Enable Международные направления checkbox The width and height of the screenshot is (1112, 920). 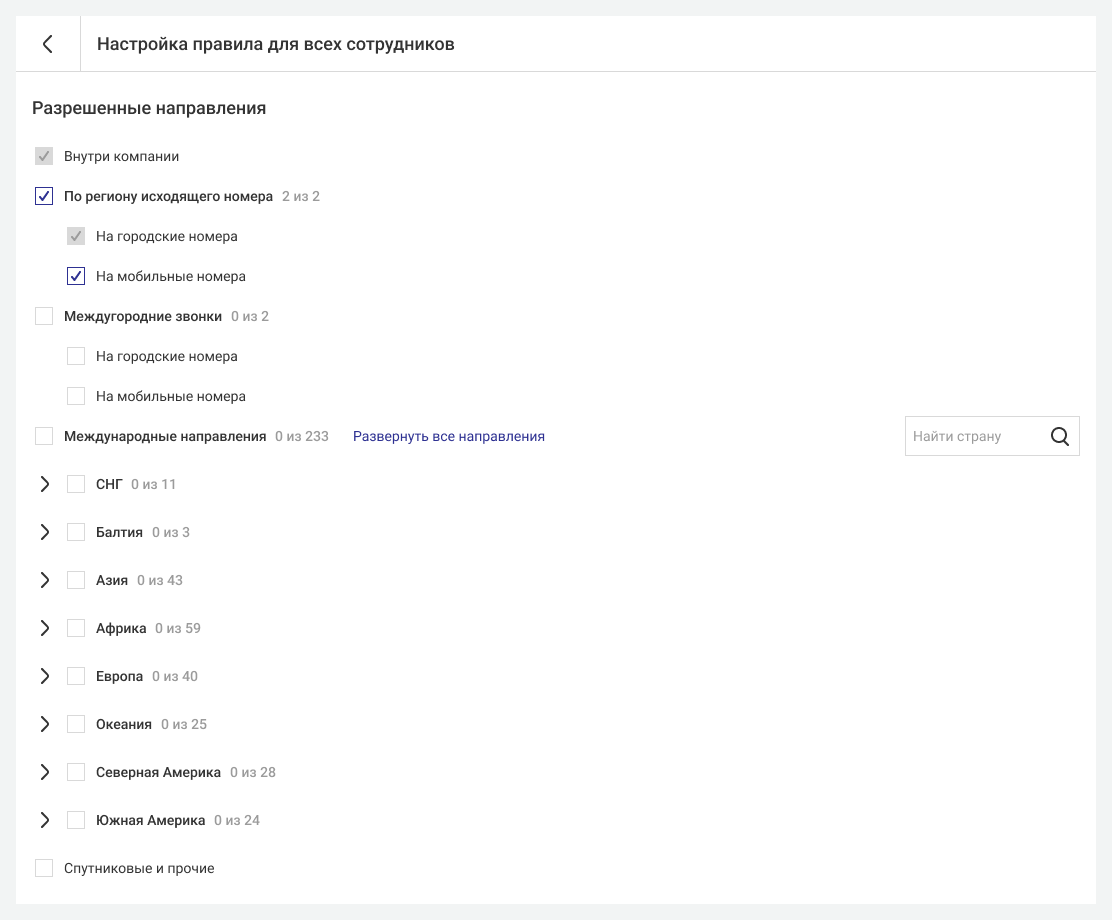(44, 436)
